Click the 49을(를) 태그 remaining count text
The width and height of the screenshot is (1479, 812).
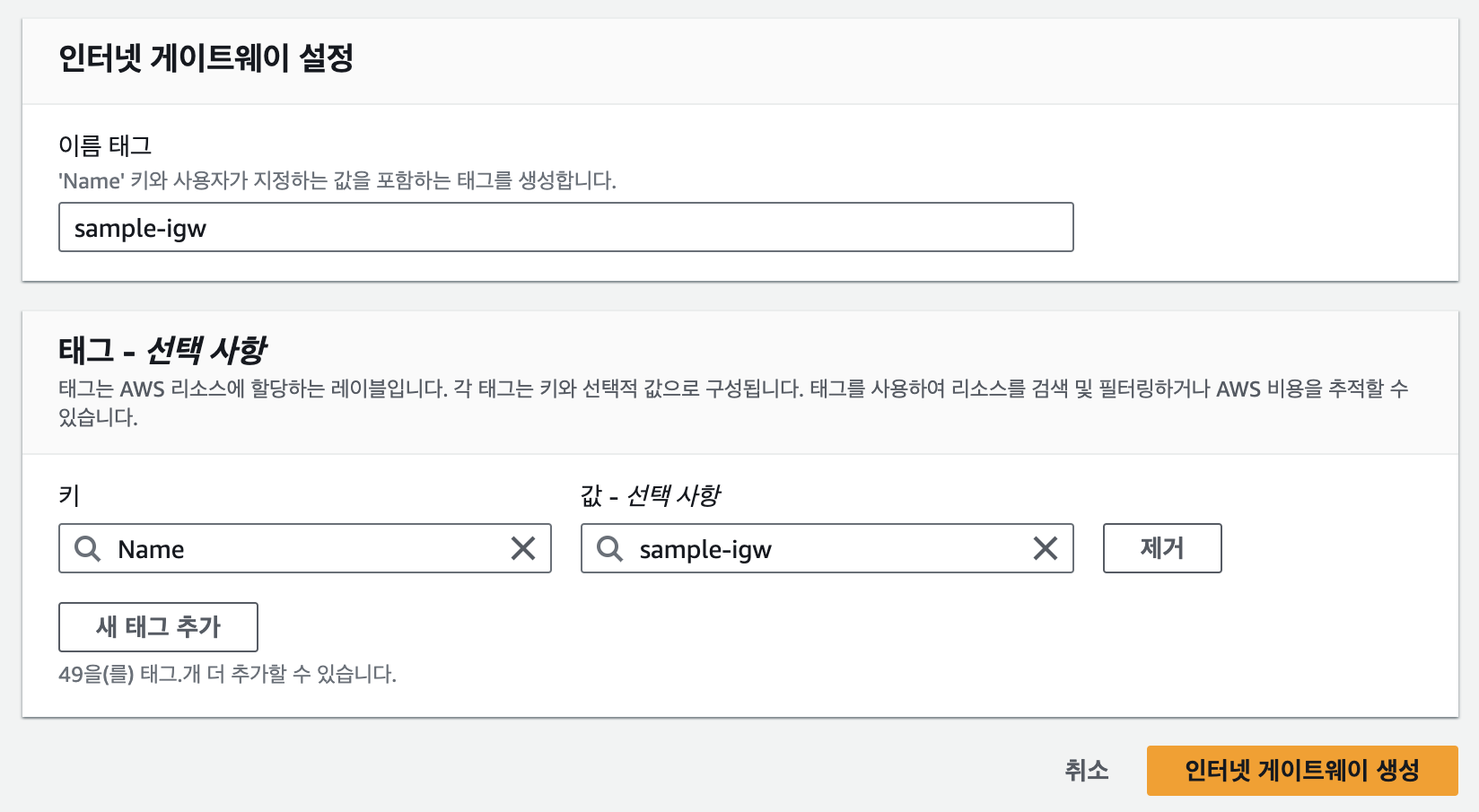pyautogui.click(x=227, y=674)
